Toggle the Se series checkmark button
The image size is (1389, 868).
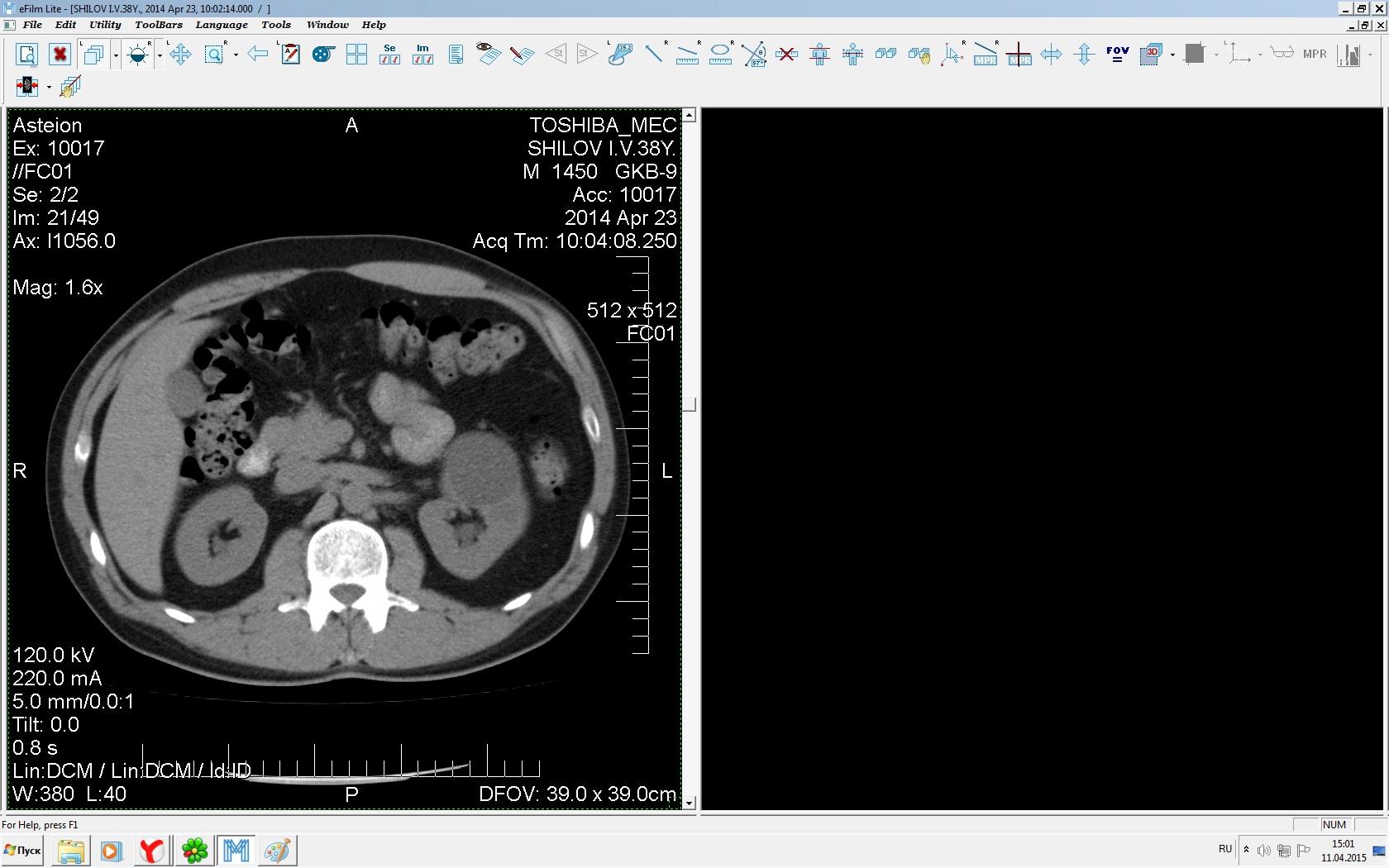[x=389, y=55]
